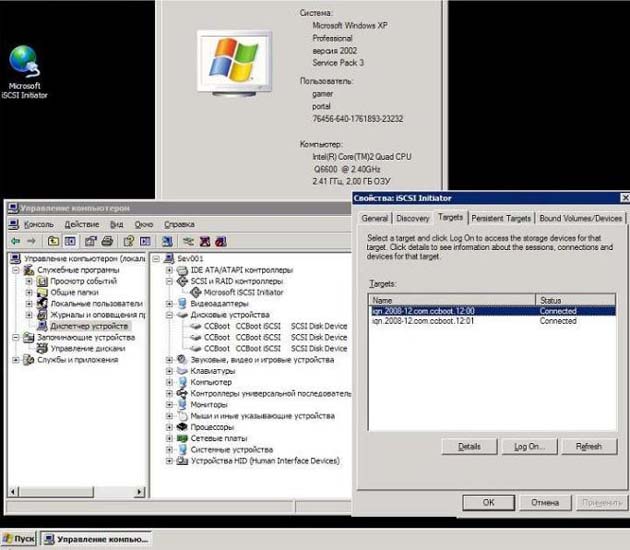Viewport: 630px width, 550px height.
Task: Collapse the Sev001 root node
Action: [x=156, y=258]
